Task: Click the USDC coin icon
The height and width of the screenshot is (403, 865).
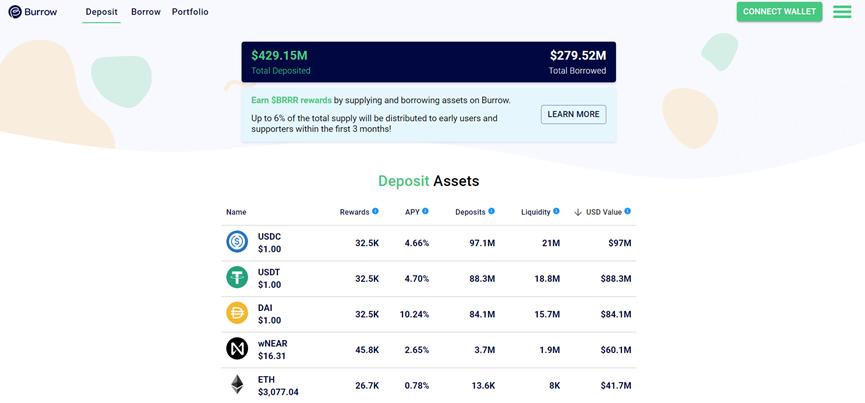Action: pos(237,242)
